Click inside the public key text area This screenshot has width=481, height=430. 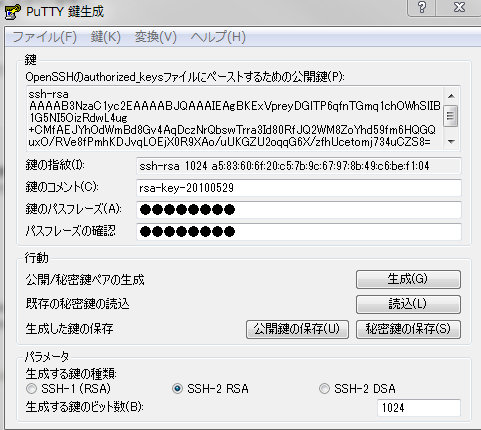pyautogui.click(x=235, y=118)
